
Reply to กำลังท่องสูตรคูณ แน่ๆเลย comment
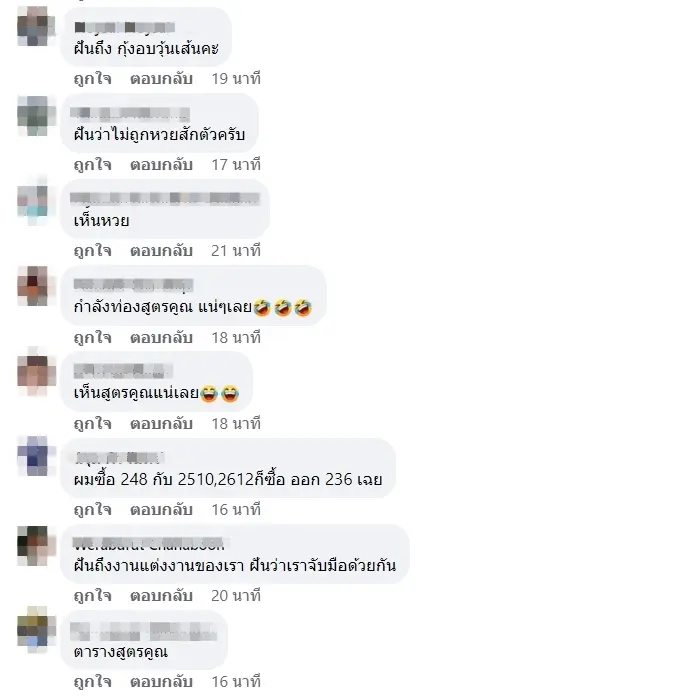pyautogui.click(x=161, y=337)
